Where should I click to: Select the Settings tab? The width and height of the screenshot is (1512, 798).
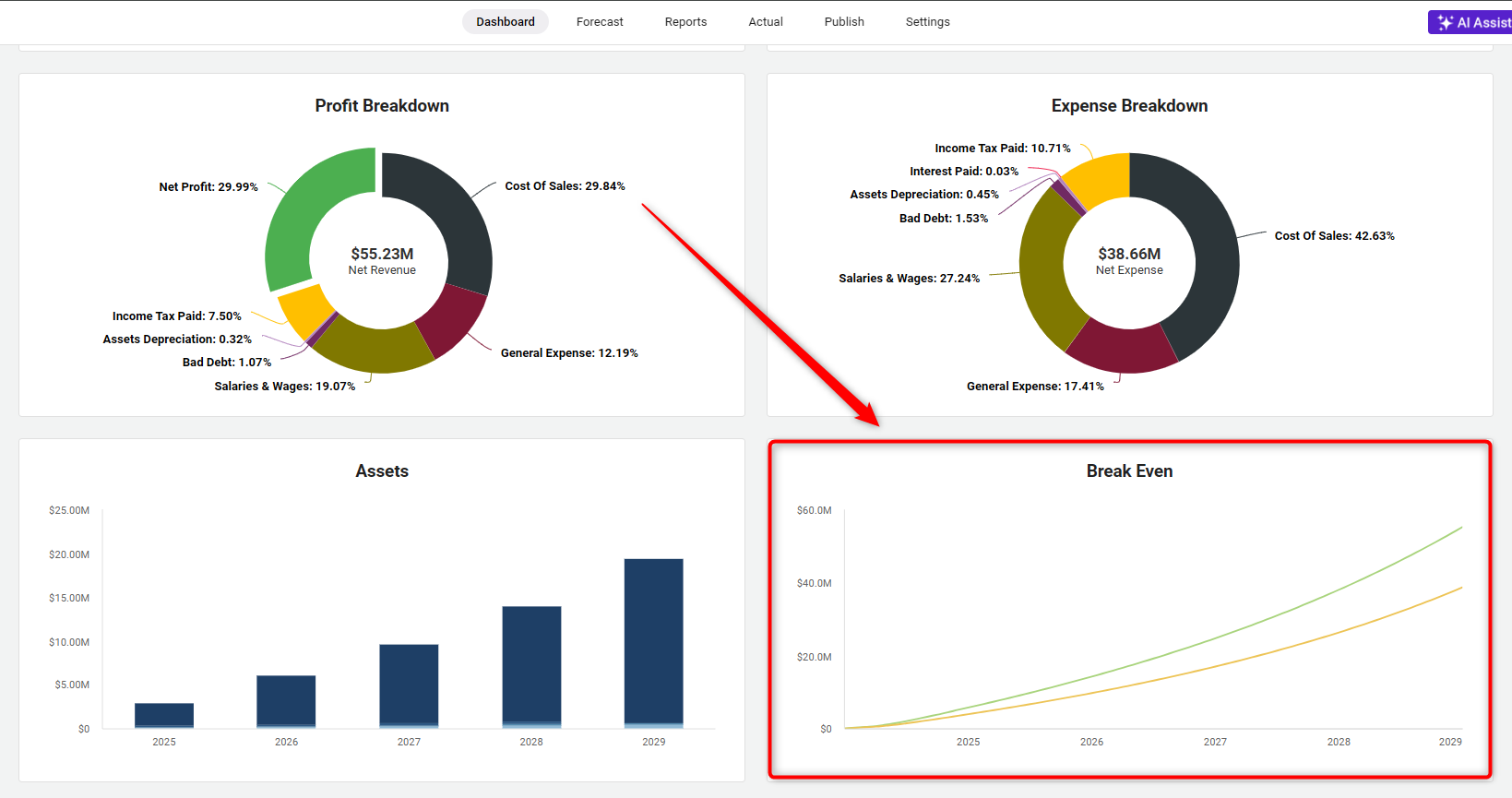(927, 22)
